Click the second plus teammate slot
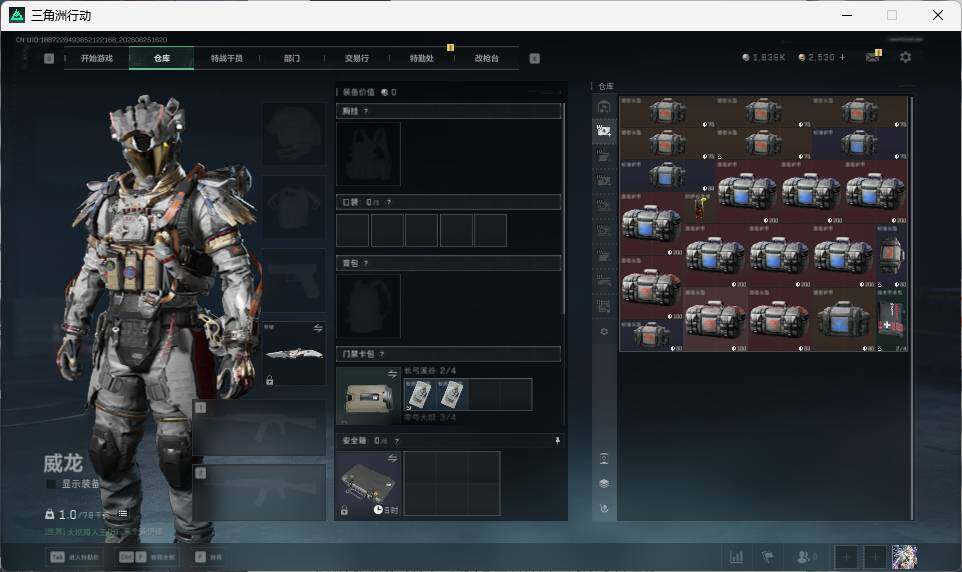This screenshot has width=962, height=572. click(x=875, y=557)
